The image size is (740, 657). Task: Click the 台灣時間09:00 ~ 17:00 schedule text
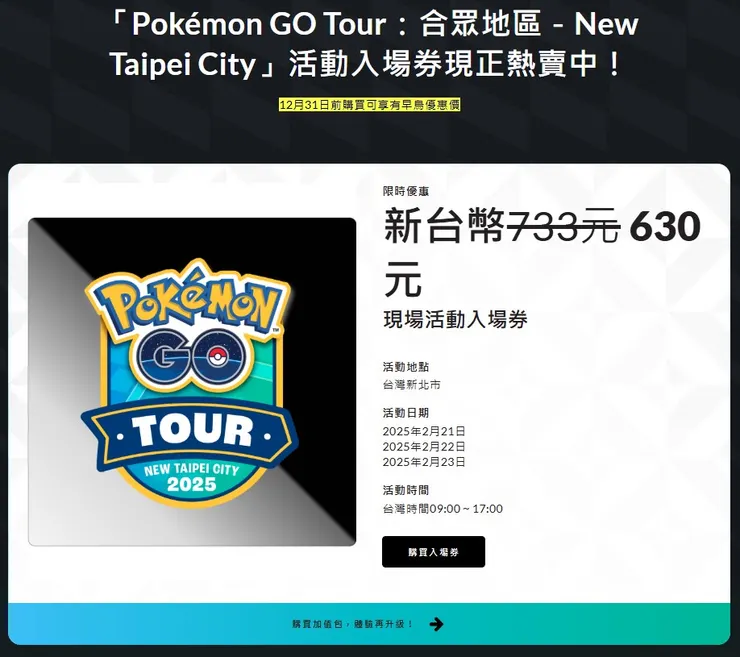point(443,509)
